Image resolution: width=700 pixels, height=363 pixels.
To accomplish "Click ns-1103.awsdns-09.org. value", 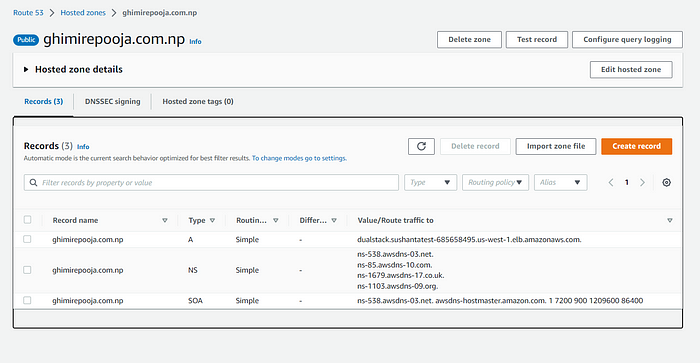I will (x=398, y=286).
